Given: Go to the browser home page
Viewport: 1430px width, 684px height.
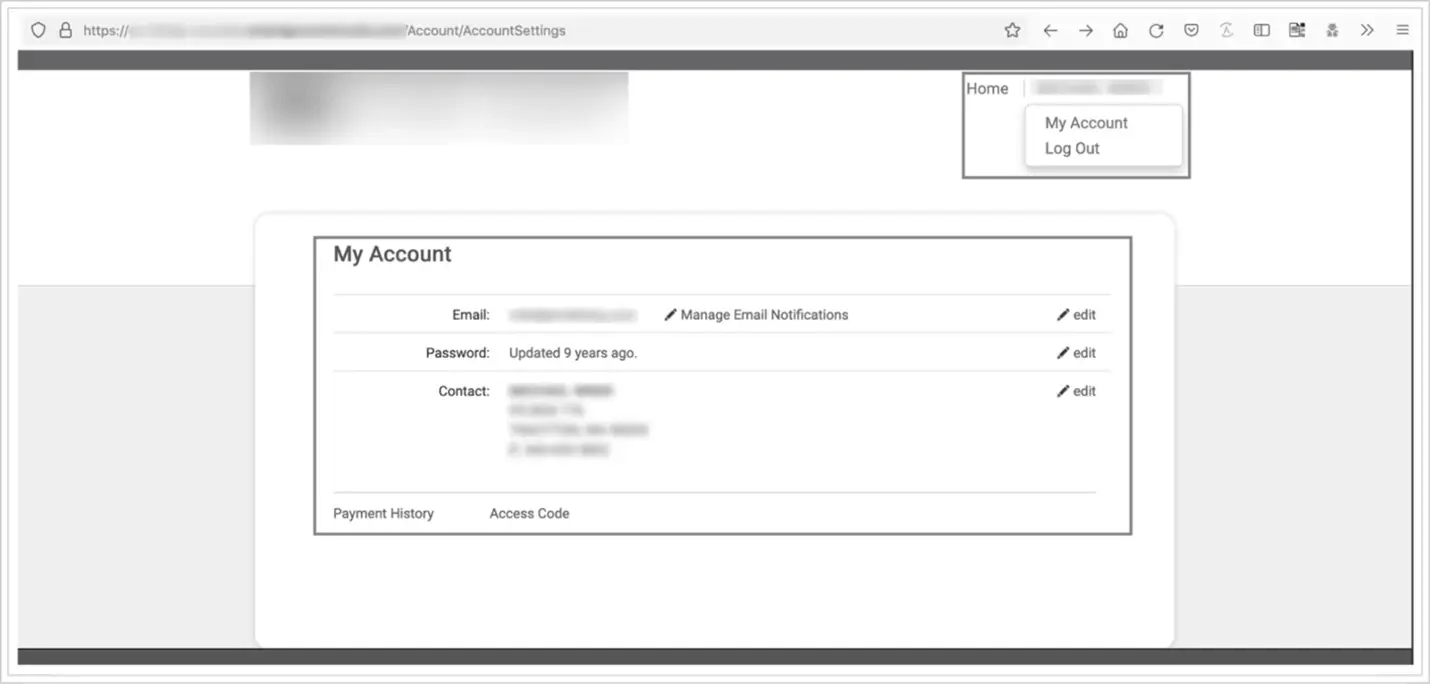Looking at the screenshot, I should click(x=1121, y=30).
